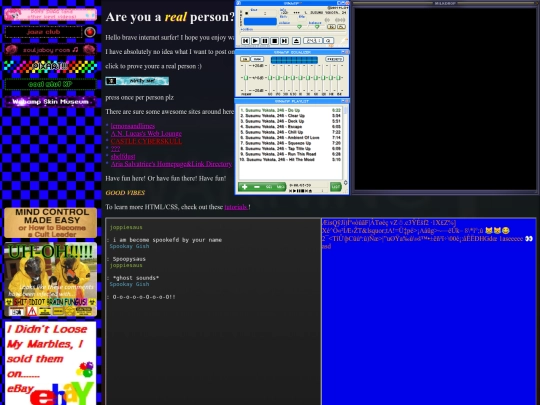The width and height of the screenshot is (540, 405).
Task: Open the pink pony videos sidebar button
Action: (x=50, y=14)
